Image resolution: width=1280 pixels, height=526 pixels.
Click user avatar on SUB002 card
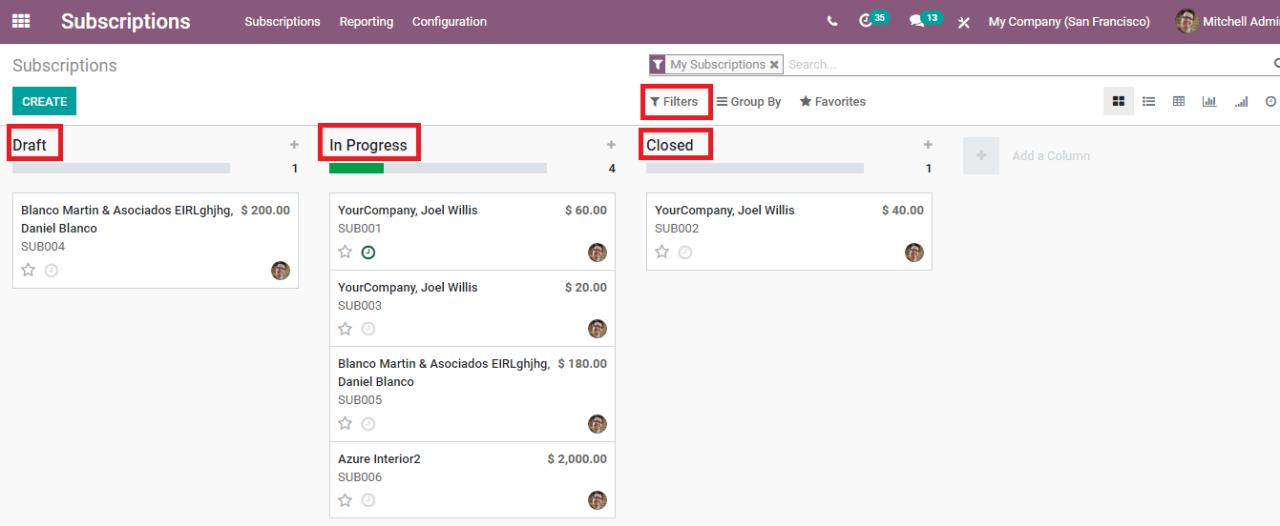tap(914, 252)
